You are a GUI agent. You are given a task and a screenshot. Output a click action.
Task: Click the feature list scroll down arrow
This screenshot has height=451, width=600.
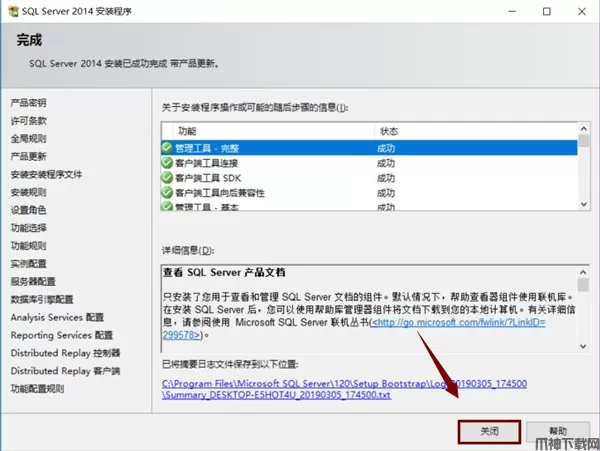coord(584,204)
